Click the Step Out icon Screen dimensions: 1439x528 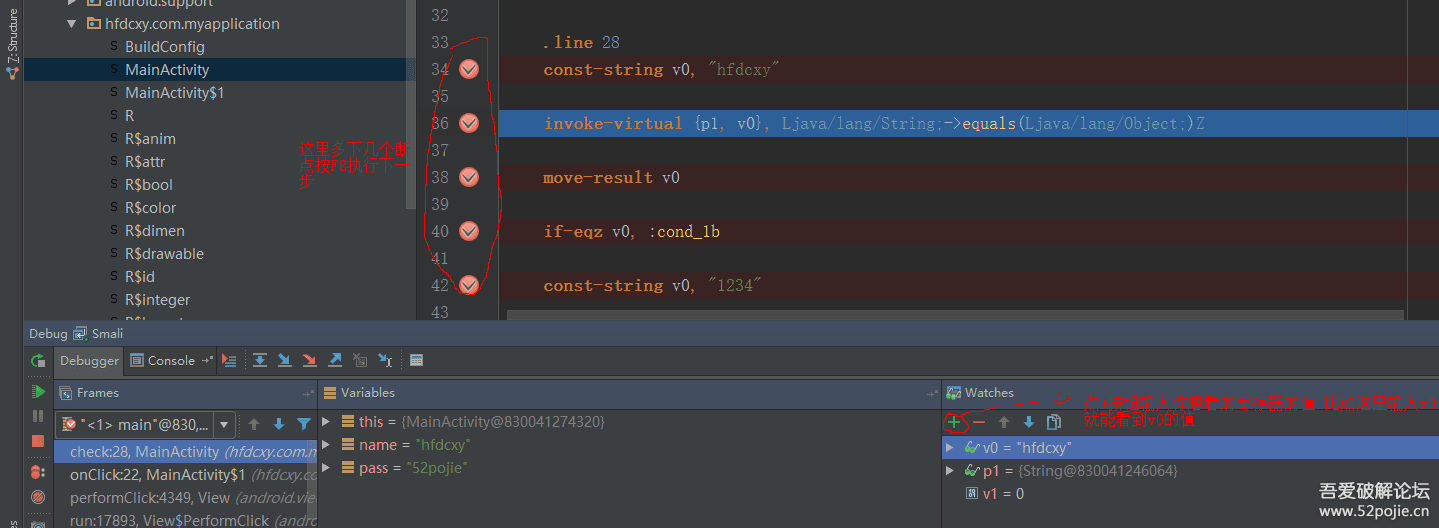(x=335, y=361)
